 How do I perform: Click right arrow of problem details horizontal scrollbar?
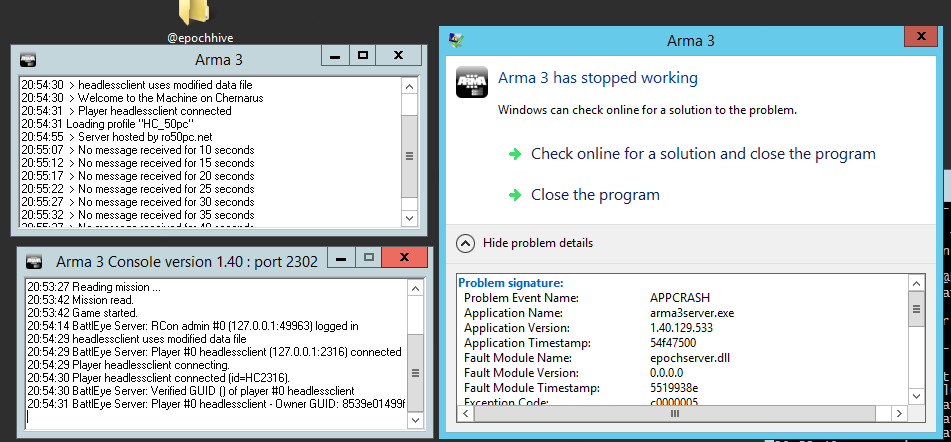(900, 414)
